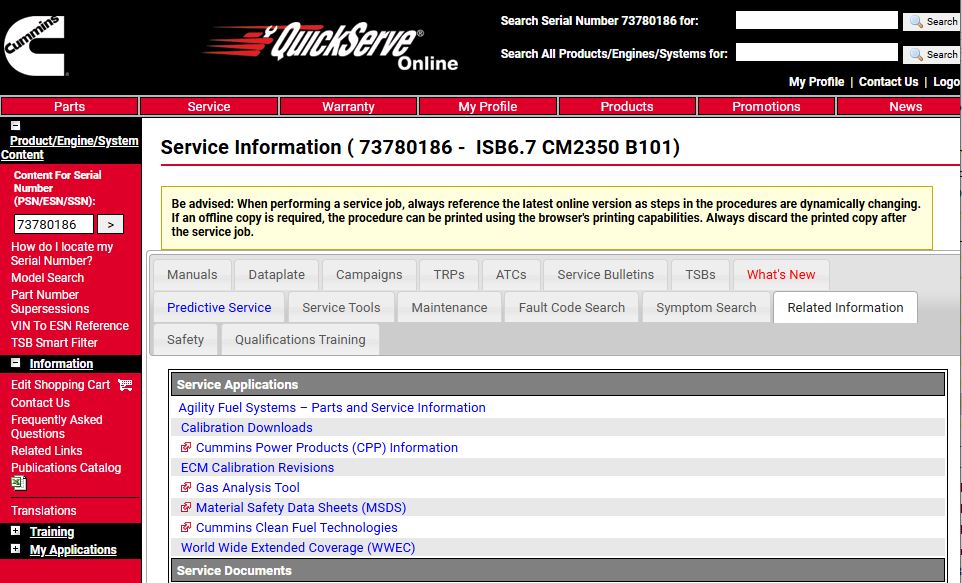The height and width of the screenshot is (583, 962).
Task: Switch to the Fault Code Search tab
Action: point(571,308)
